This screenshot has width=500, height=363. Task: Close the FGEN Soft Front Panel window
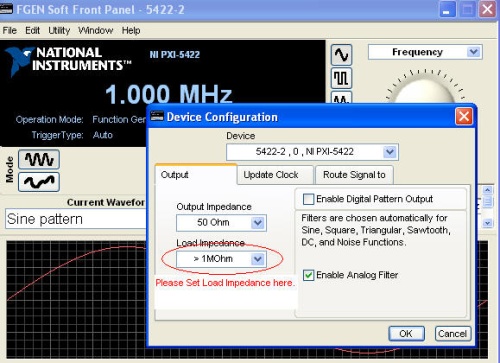click(x=487, y=9)
